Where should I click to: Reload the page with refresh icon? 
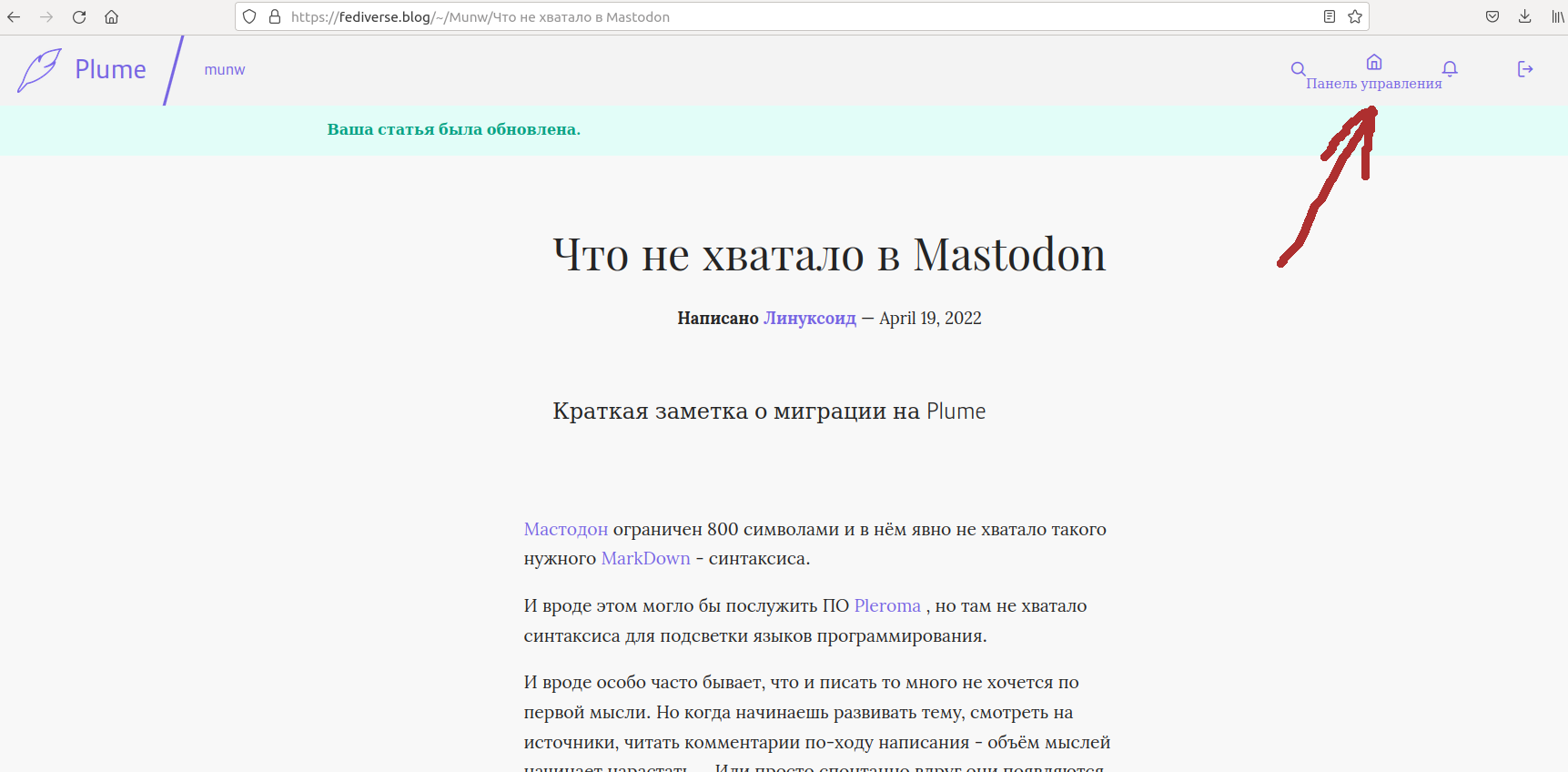click(79, 16)
